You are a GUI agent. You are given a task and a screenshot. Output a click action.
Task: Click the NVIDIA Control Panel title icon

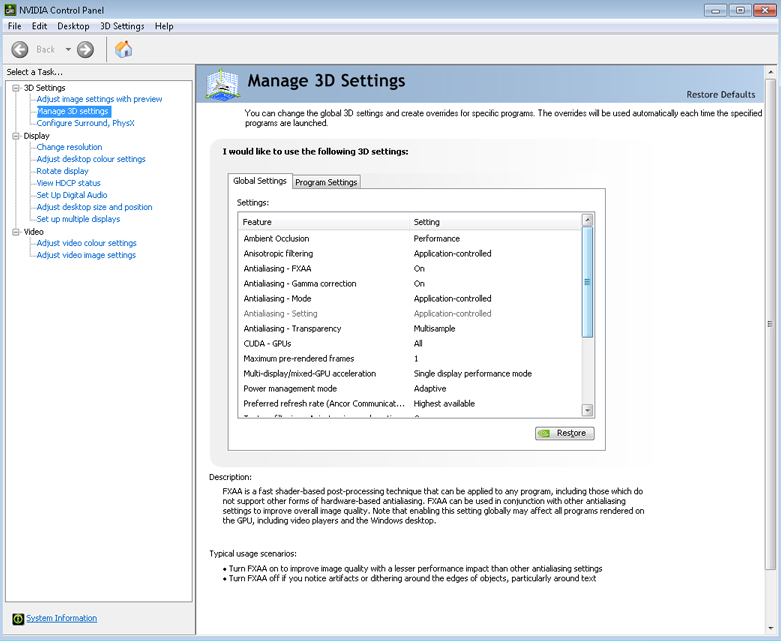[x=10, y=9]
